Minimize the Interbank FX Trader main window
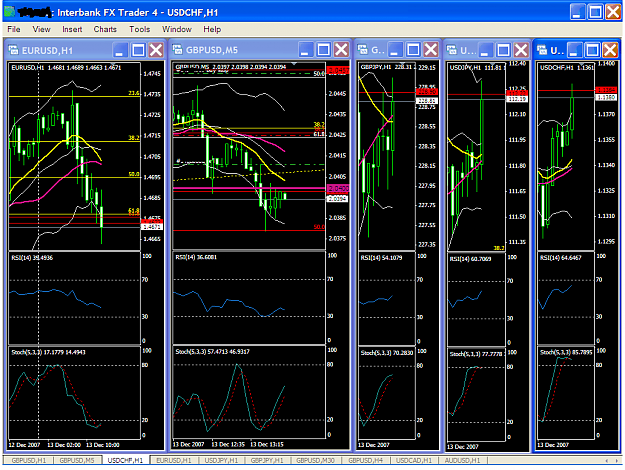Screen dimensions: 625x470 [x=577, y=12]
